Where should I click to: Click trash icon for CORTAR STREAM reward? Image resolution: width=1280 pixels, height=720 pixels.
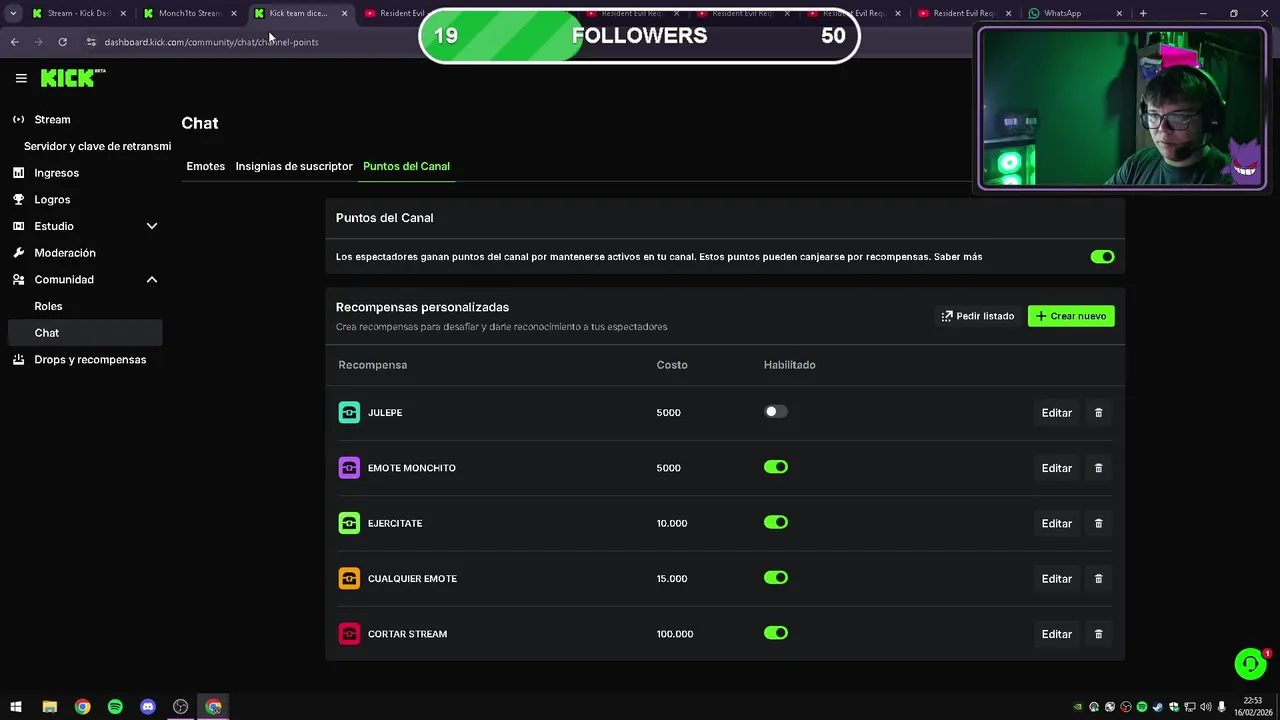[1098, 634]
